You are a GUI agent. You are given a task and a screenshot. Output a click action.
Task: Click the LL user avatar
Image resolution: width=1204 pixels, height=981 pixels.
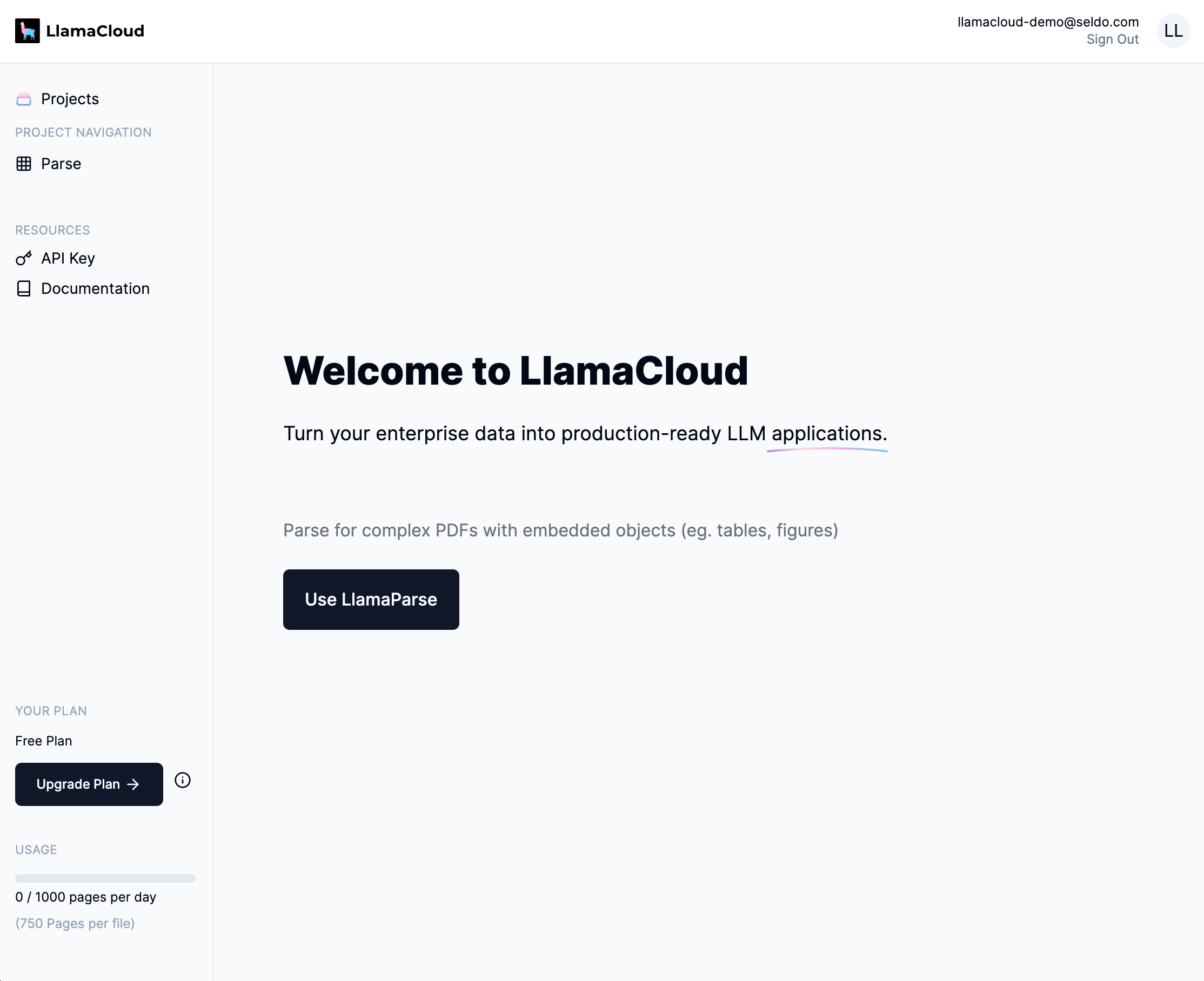pos(1173,30)
